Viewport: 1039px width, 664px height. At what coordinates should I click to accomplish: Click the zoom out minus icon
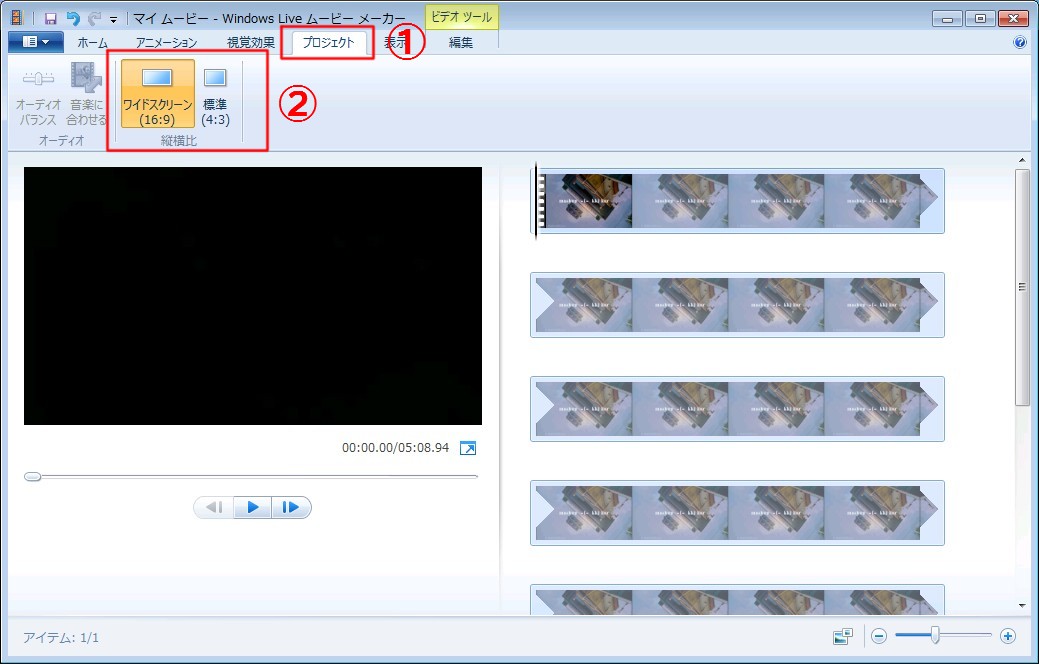(x=878, y=636)
